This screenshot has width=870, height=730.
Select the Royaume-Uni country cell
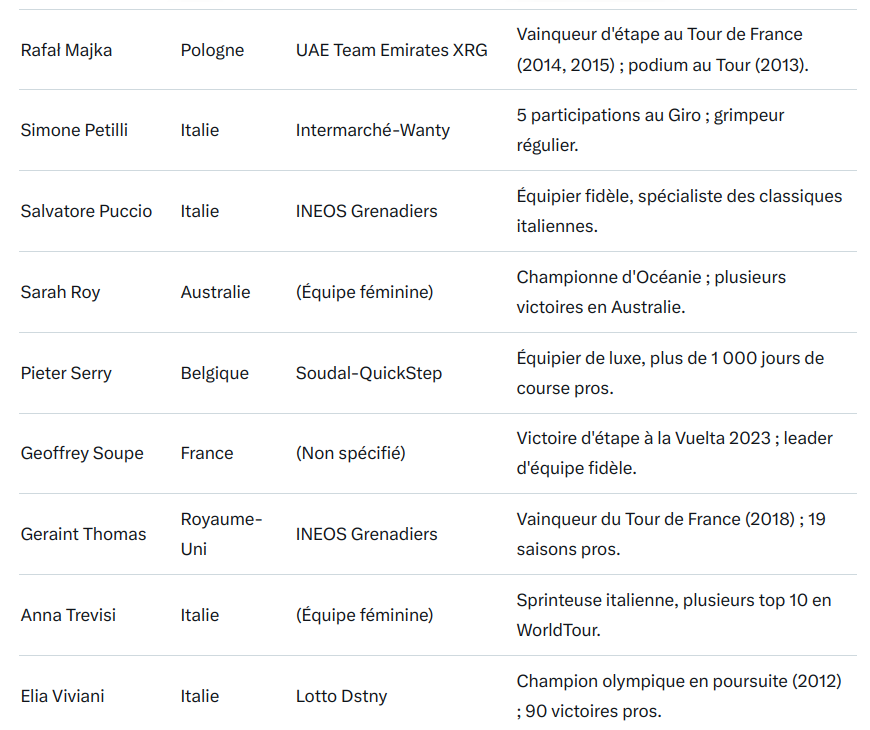point(221,534)
